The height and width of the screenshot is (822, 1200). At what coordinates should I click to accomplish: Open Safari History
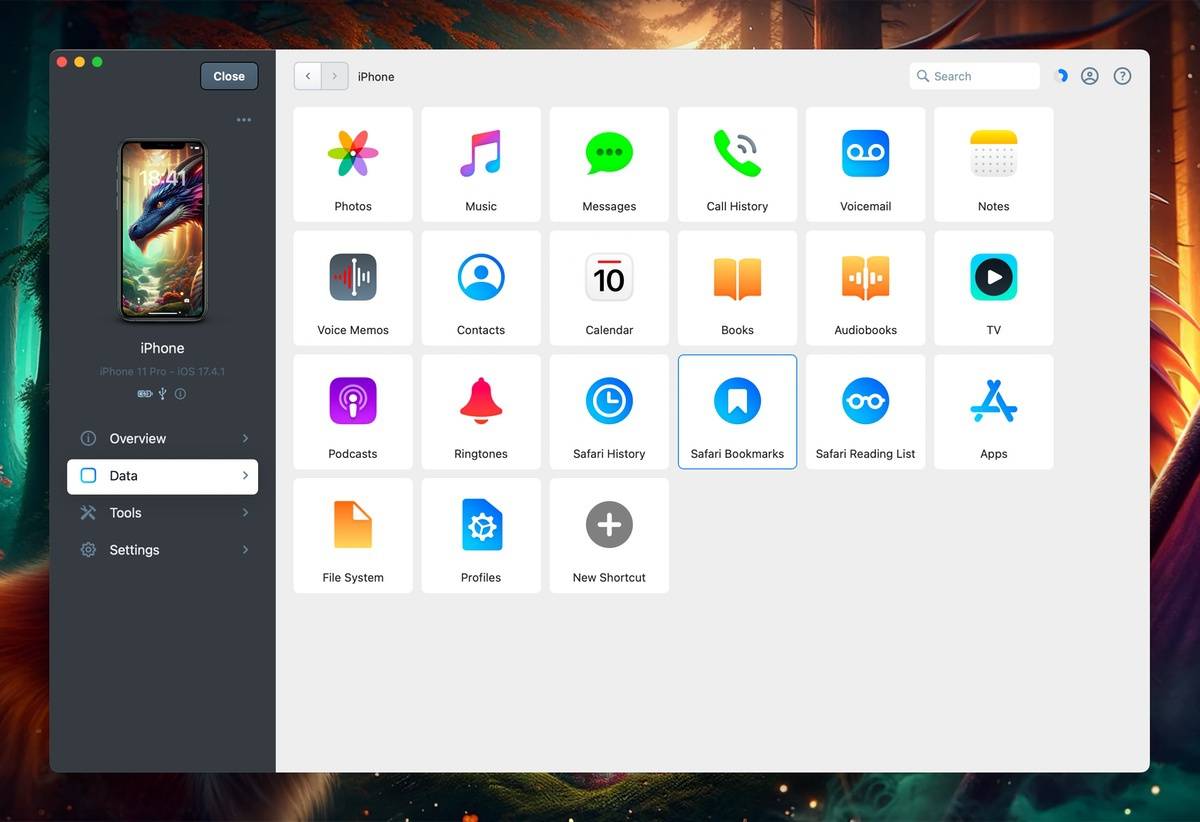pos(609,412)
